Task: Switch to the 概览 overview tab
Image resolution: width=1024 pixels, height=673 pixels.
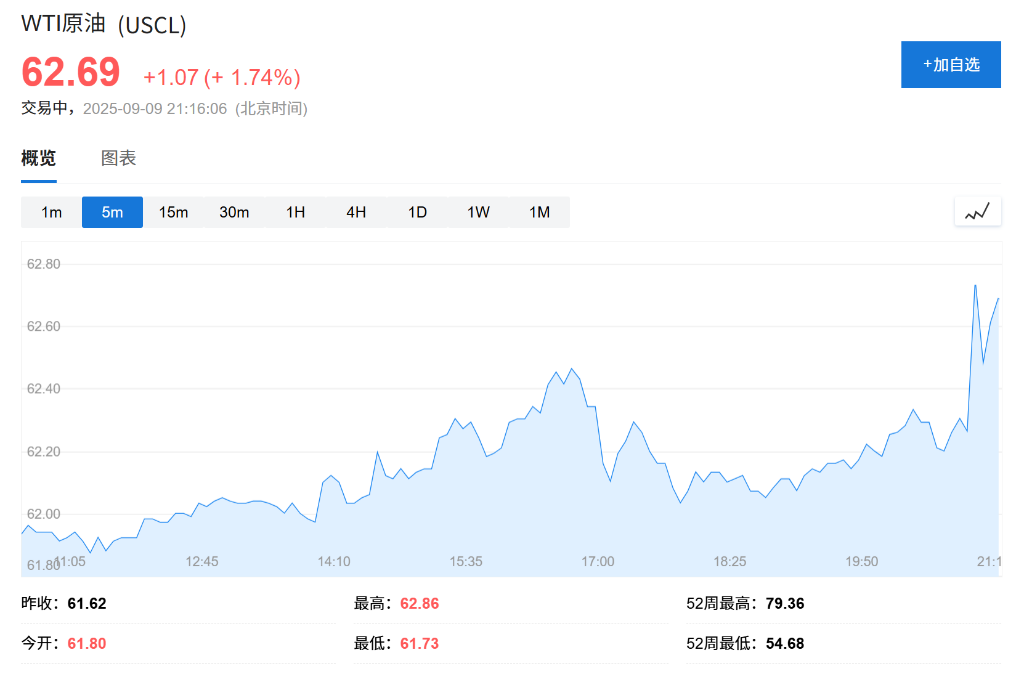Action: point(39,158)
